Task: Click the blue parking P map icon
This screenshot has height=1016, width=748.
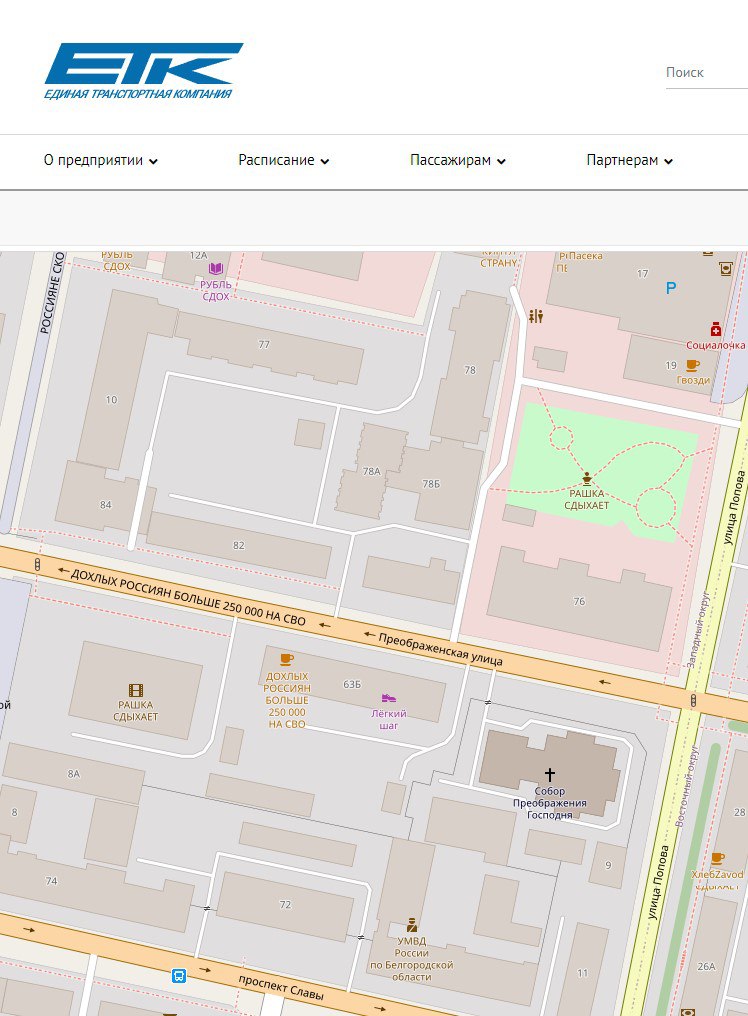Action: pos(671,288)
